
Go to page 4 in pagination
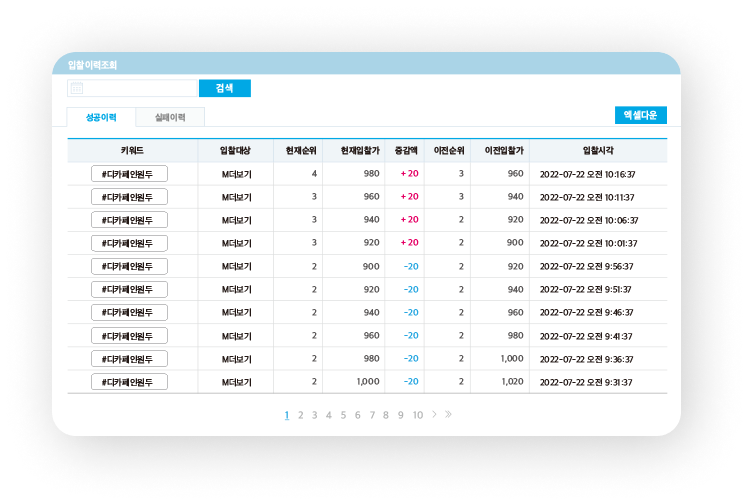(329, 415)
